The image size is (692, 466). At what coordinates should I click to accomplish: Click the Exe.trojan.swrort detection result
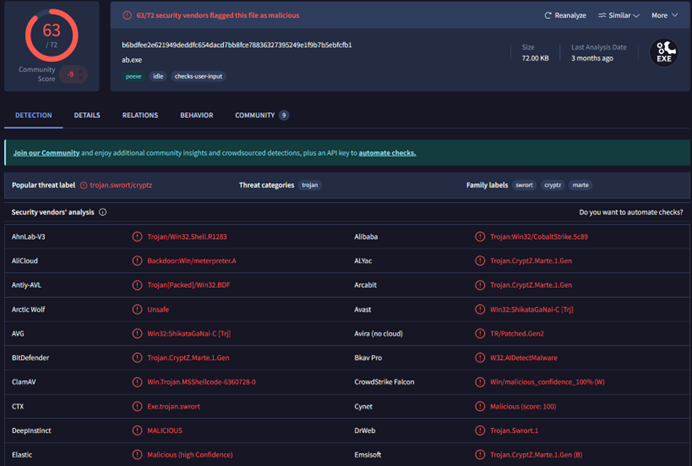tap(173, 406)
